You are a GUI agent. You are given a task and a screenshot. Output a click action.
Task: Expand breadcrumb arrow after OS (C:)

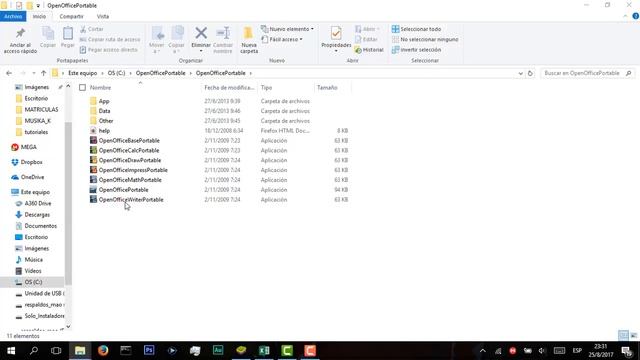[131, 73]
